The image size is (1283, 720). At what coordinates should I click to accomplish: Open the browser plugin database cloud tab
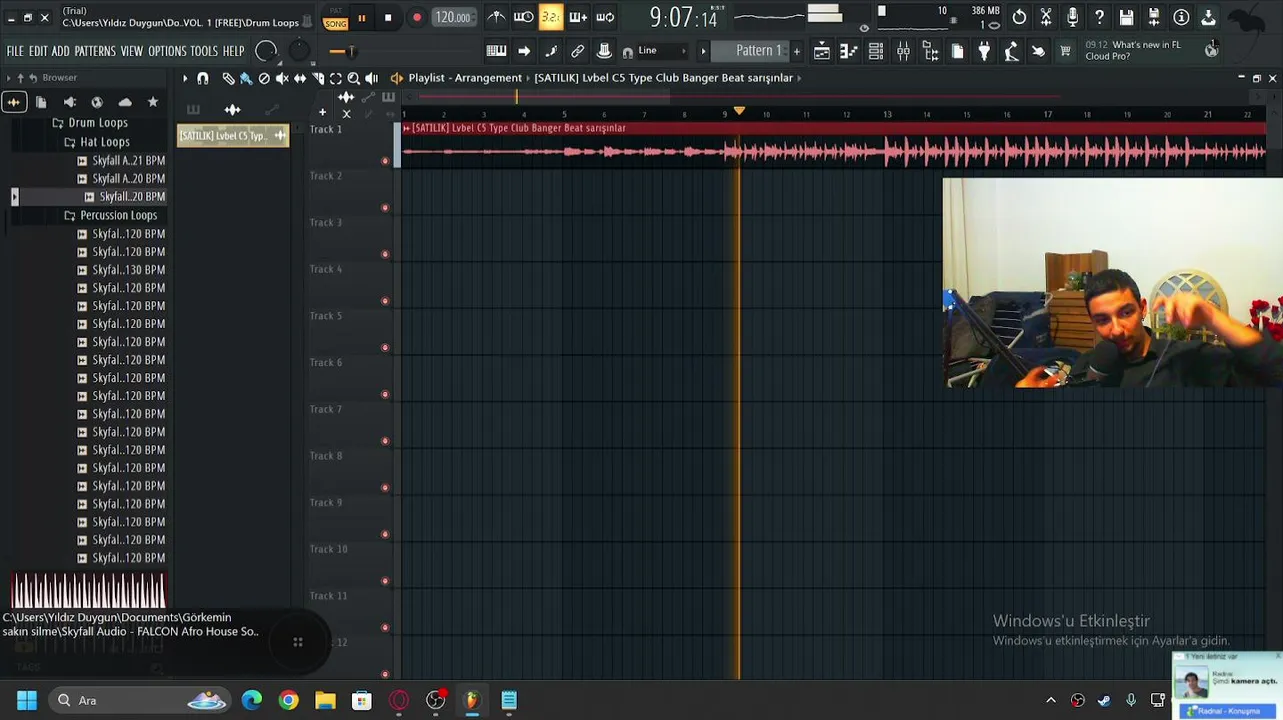click(125, 102)
